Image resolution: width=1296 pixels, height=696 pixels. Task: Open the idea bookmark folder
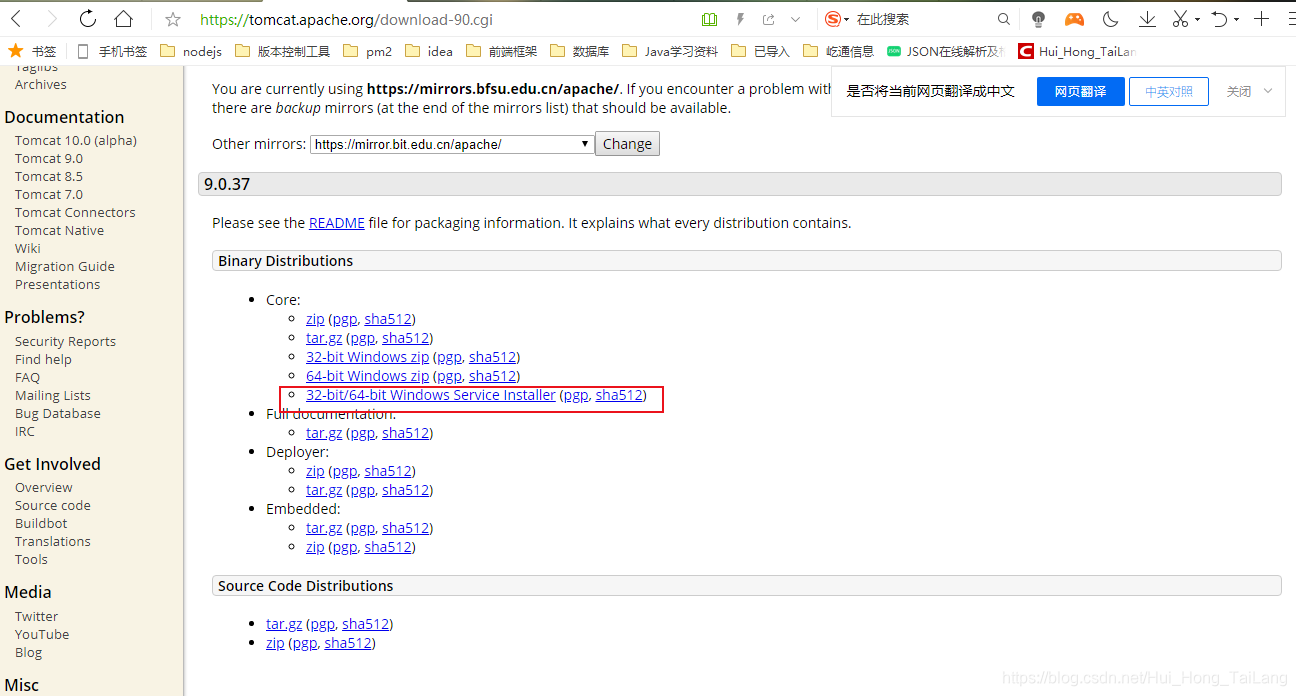[428, 51]
